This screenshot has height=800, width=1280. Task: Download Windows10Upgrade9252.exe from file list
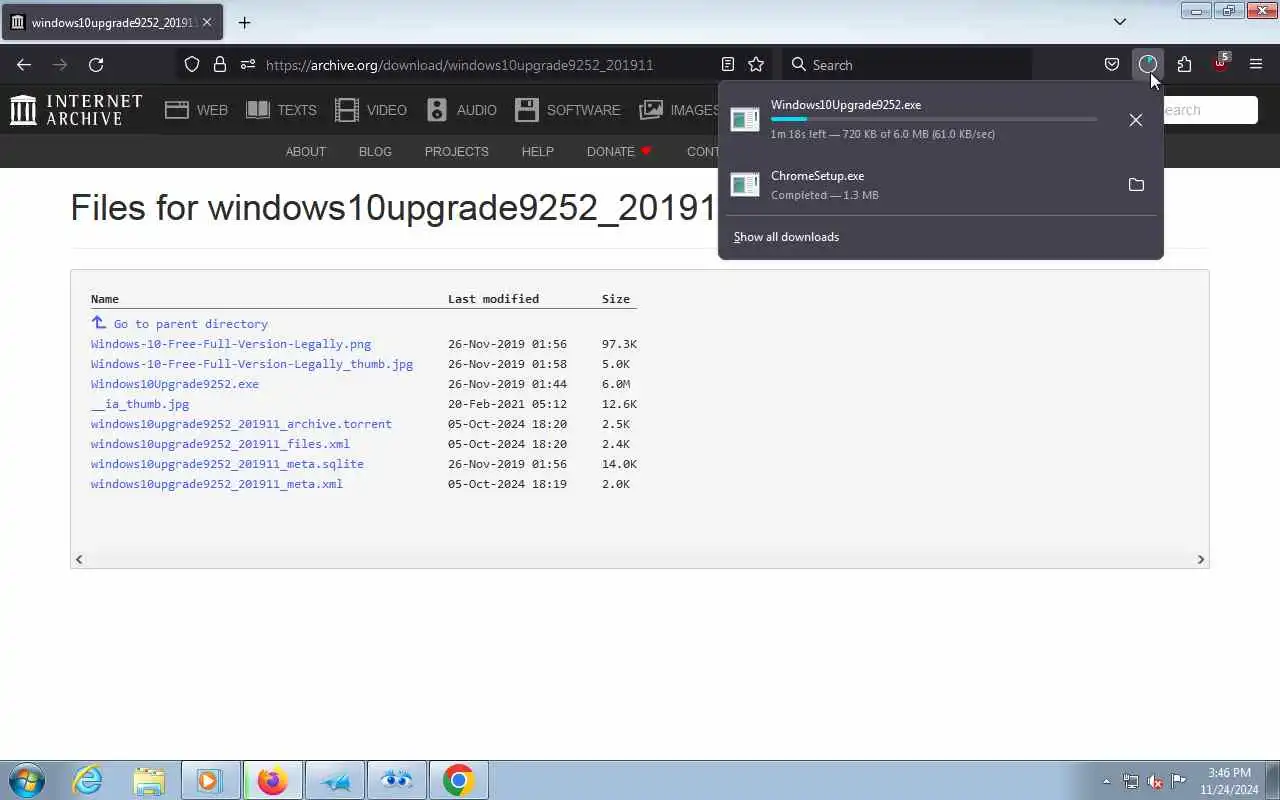(175, 384)
